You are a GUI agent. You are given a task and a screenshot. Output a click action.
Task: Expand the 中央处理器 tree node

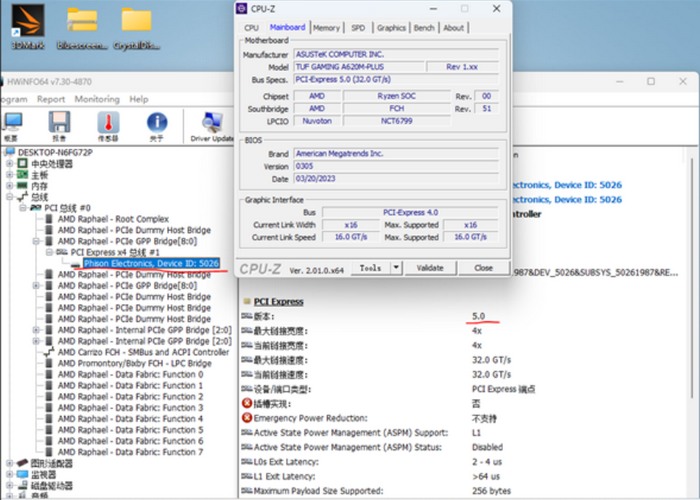[x=11, y=164]
